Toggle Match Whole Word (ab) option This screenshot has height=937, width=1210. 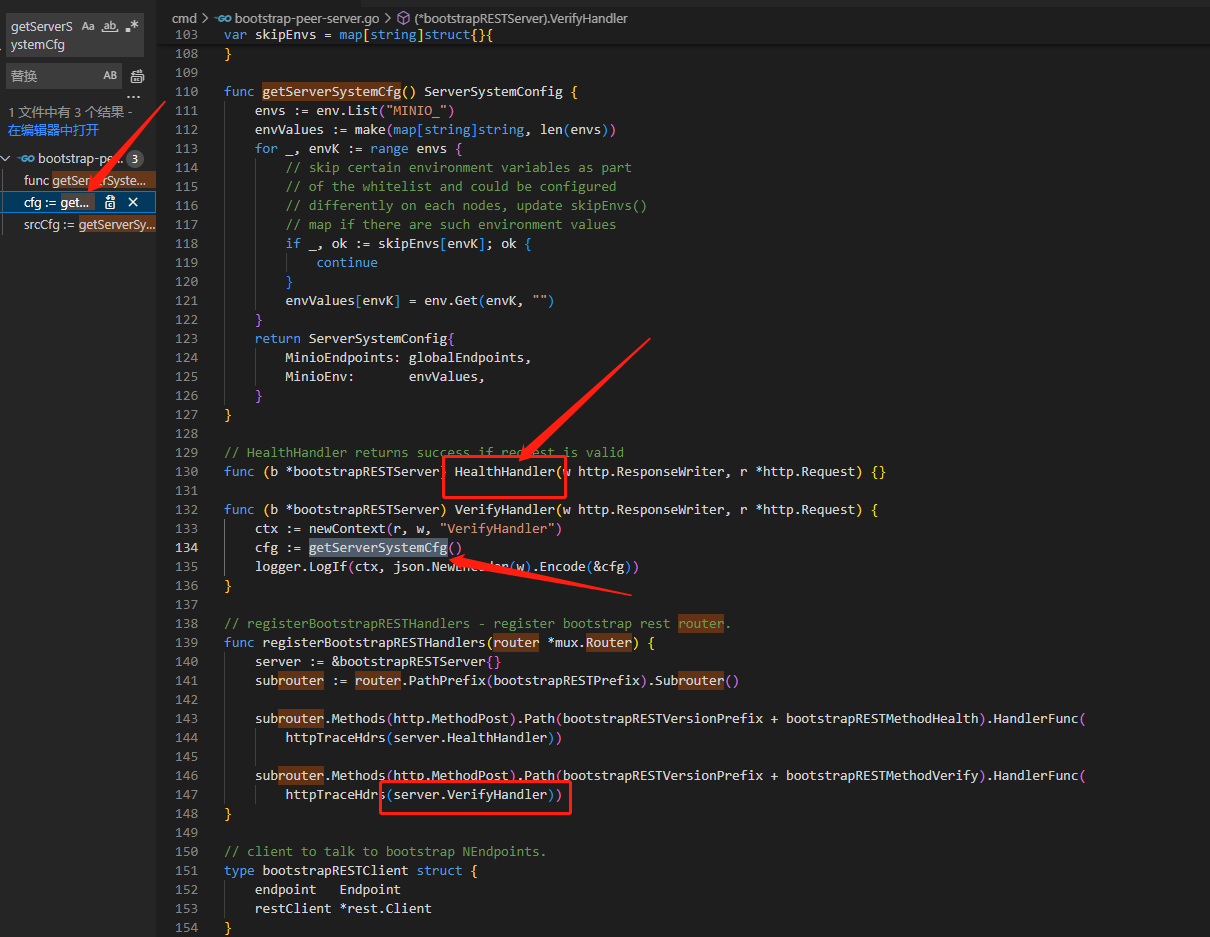coord(110,26)
